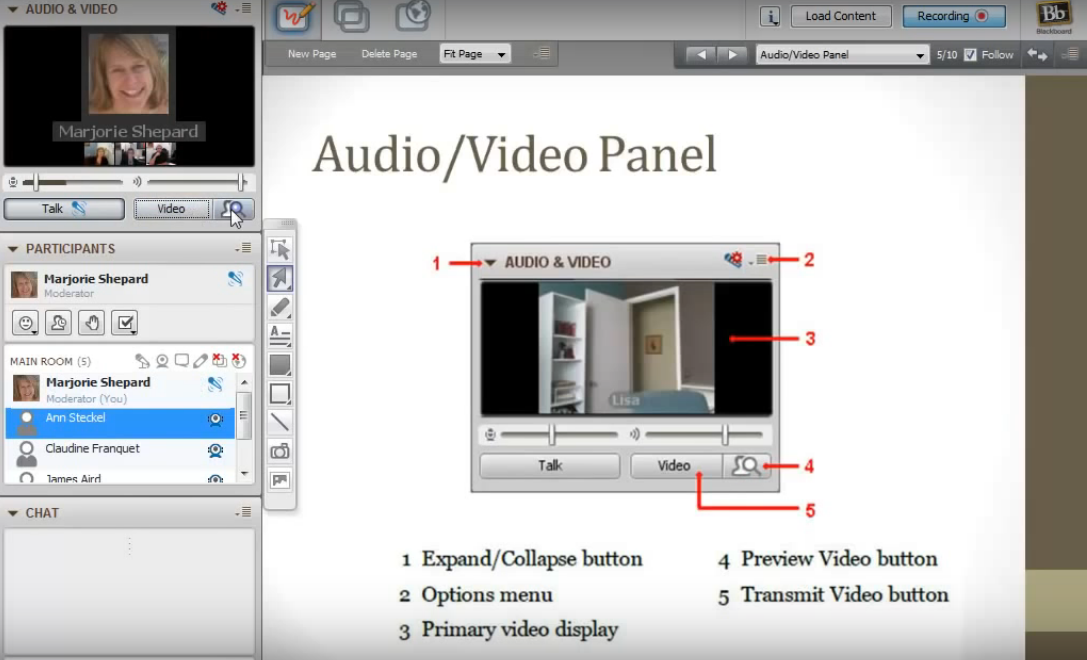The width and height of the screenshot is (1087, 660).
Task: Click the Clip Art image tool
Action: click(280, 480)
